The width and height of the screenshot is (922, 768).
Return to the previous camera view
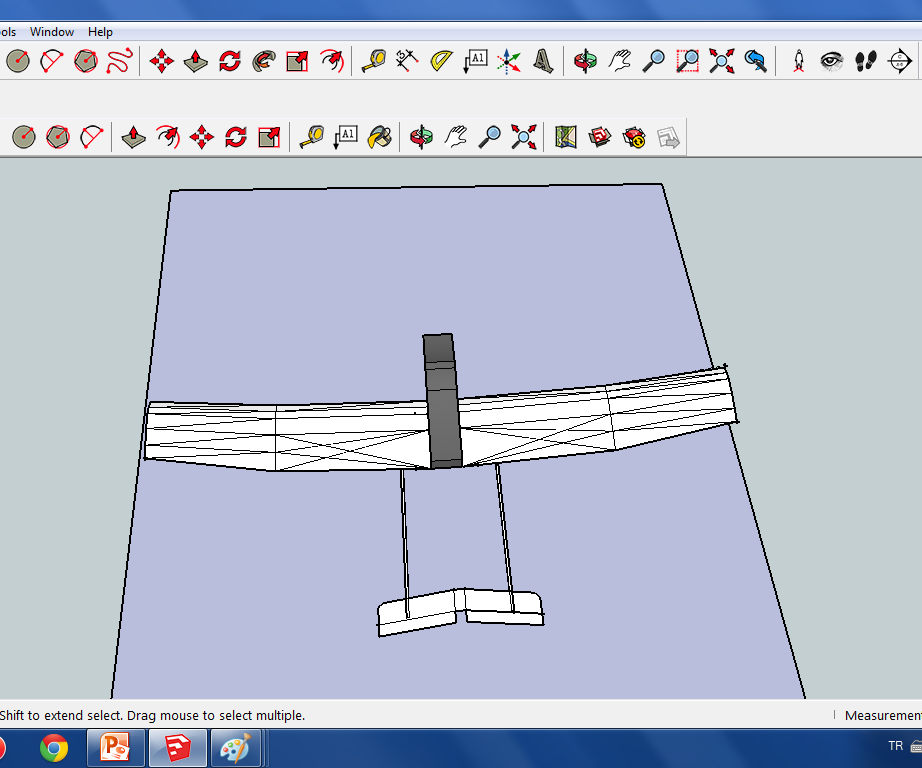(755, 61)
